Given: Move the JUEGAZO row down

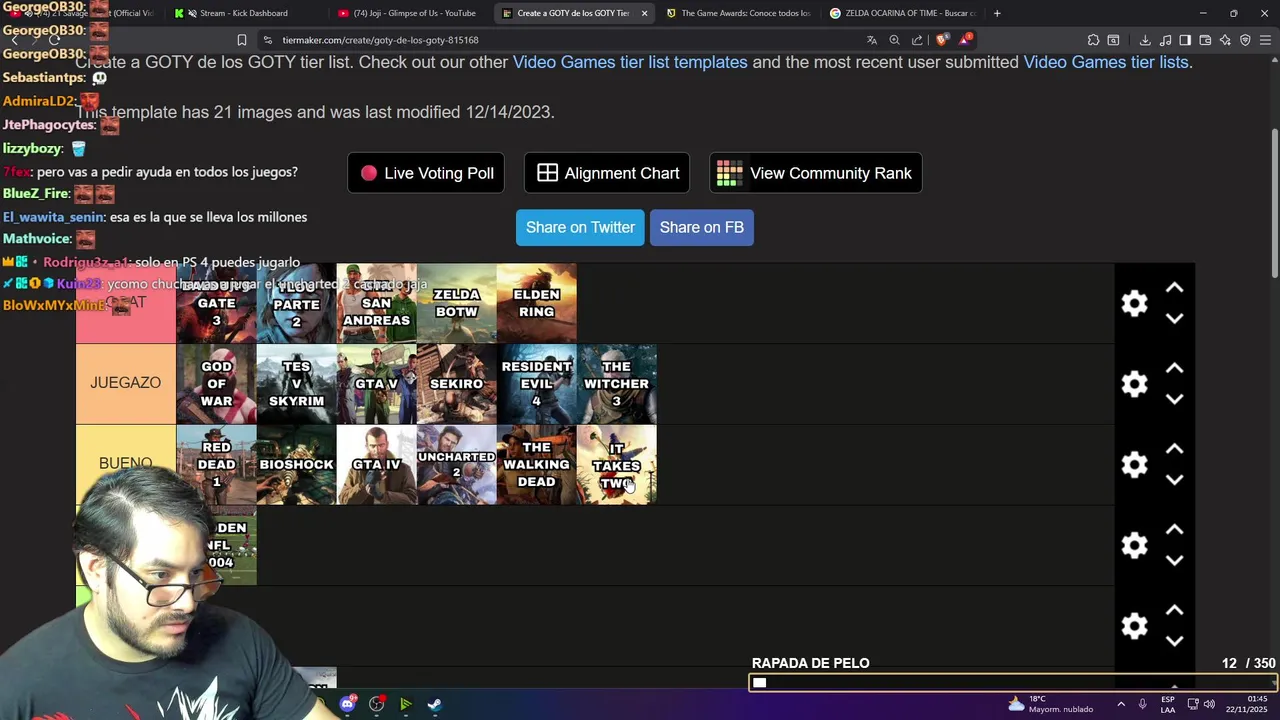Looking at the screenshot, I should click(x=1175, y=399).
